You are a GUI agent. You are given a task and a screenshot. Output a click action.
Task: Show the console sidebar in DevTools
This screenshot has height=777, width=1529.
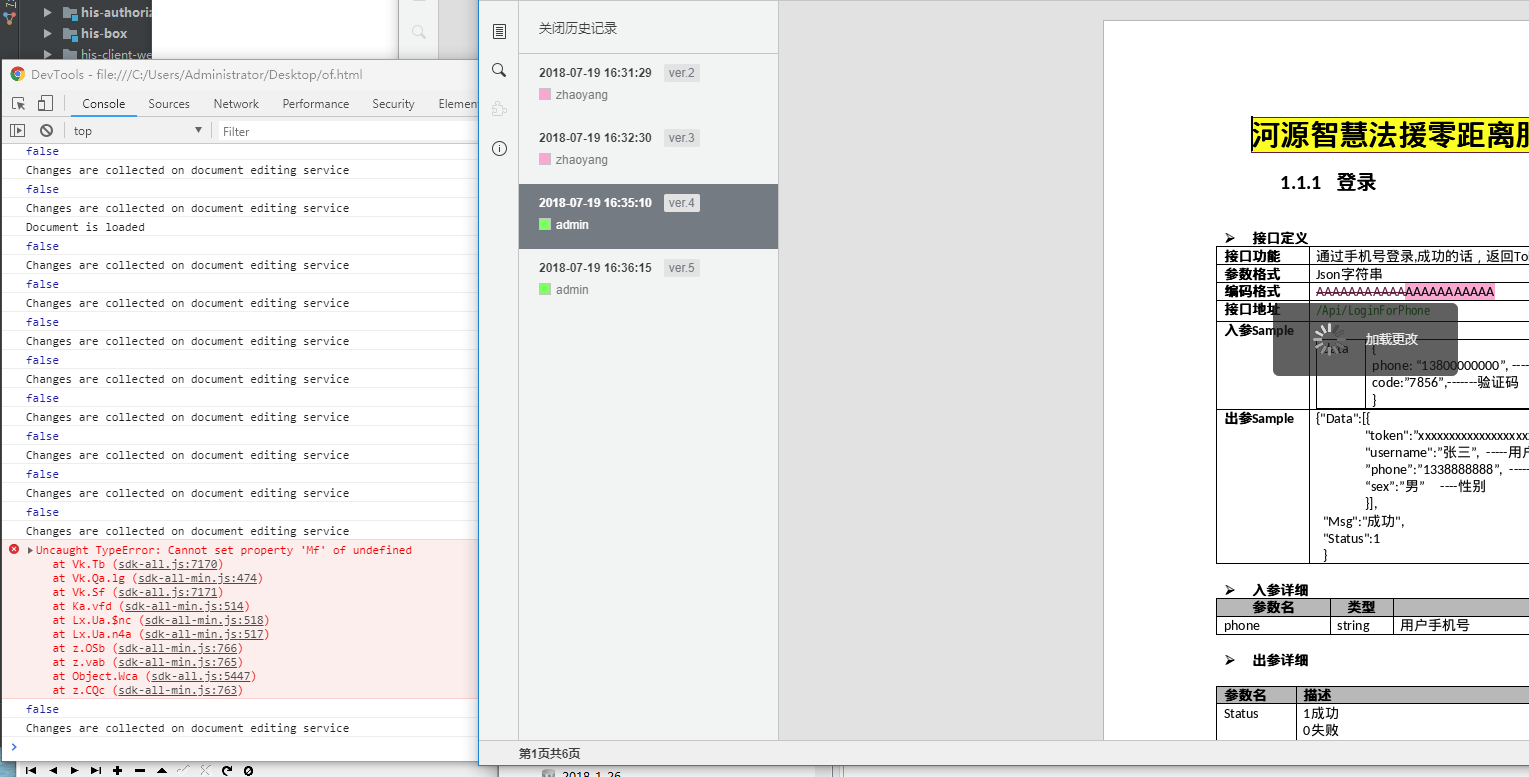pos(18,131)
